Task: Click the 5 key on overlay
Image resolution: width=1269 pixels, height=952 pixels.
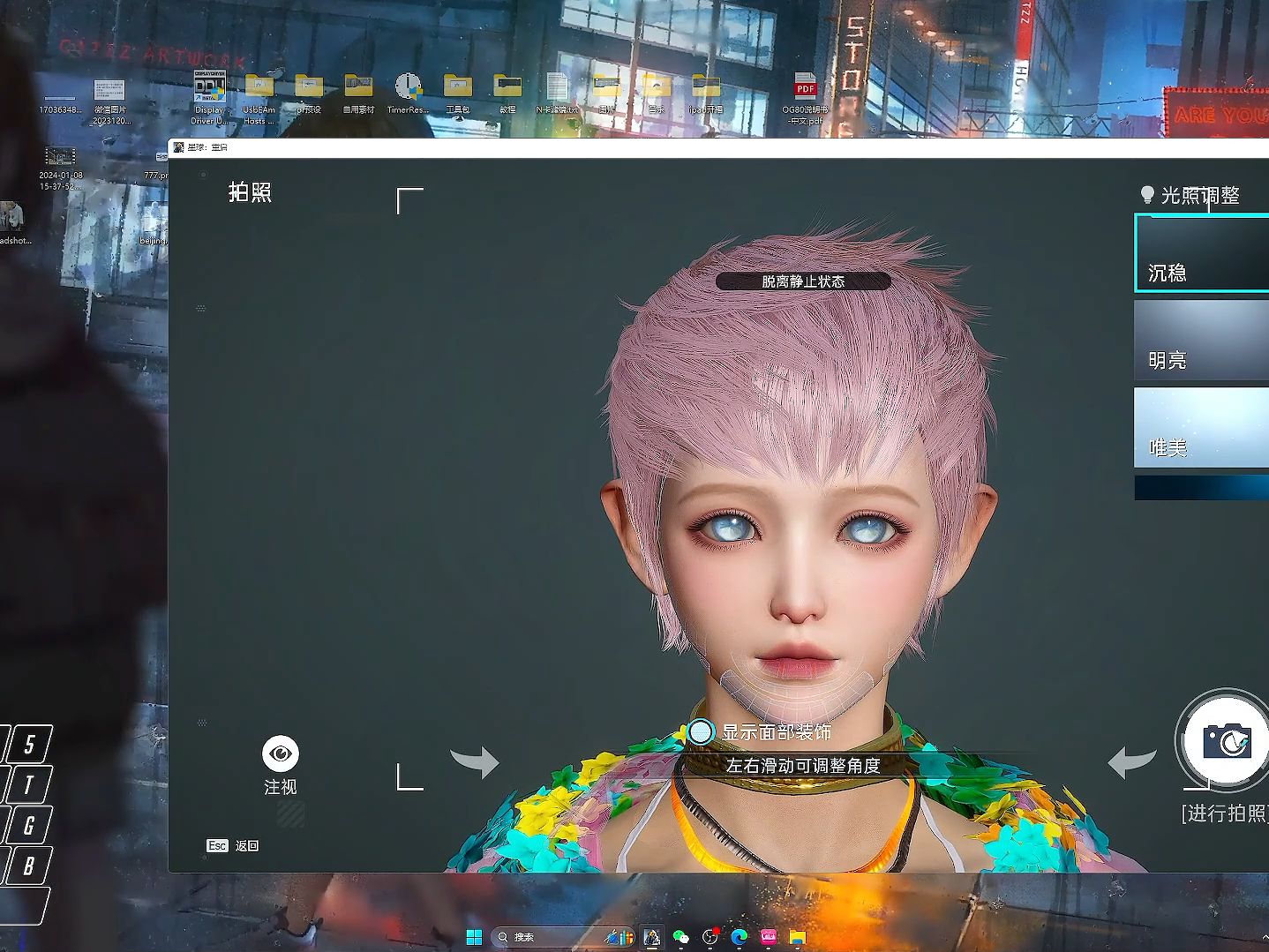Action: (30, 744)
